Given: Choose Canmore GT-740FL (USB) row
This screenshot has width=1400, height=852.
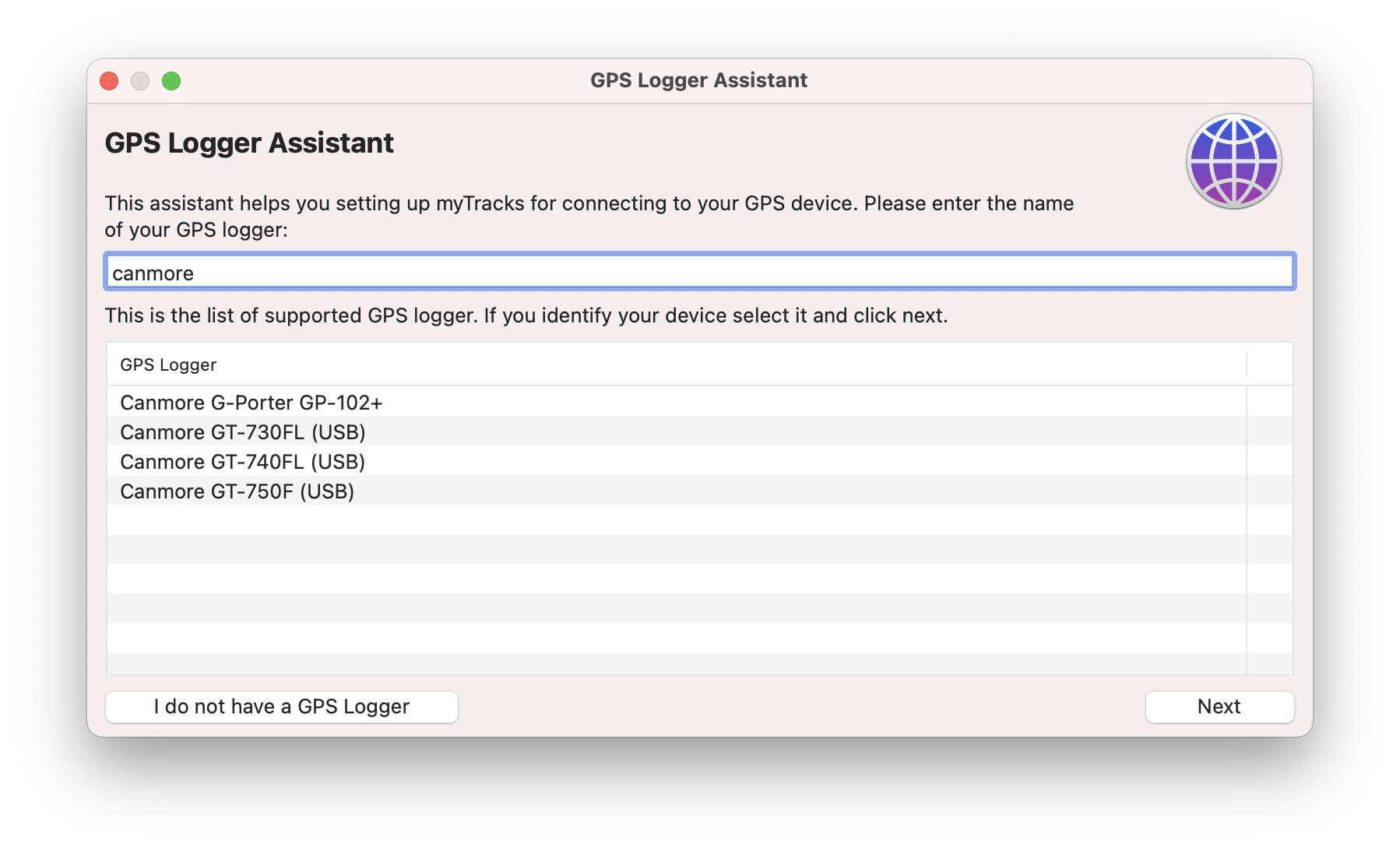Looking at the screenshot, I should click(242, 462).
